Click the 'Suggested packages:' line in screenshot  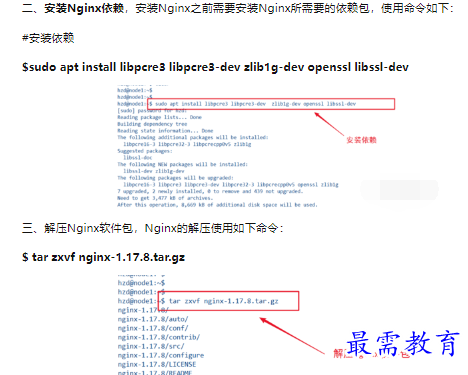point(145,151)
